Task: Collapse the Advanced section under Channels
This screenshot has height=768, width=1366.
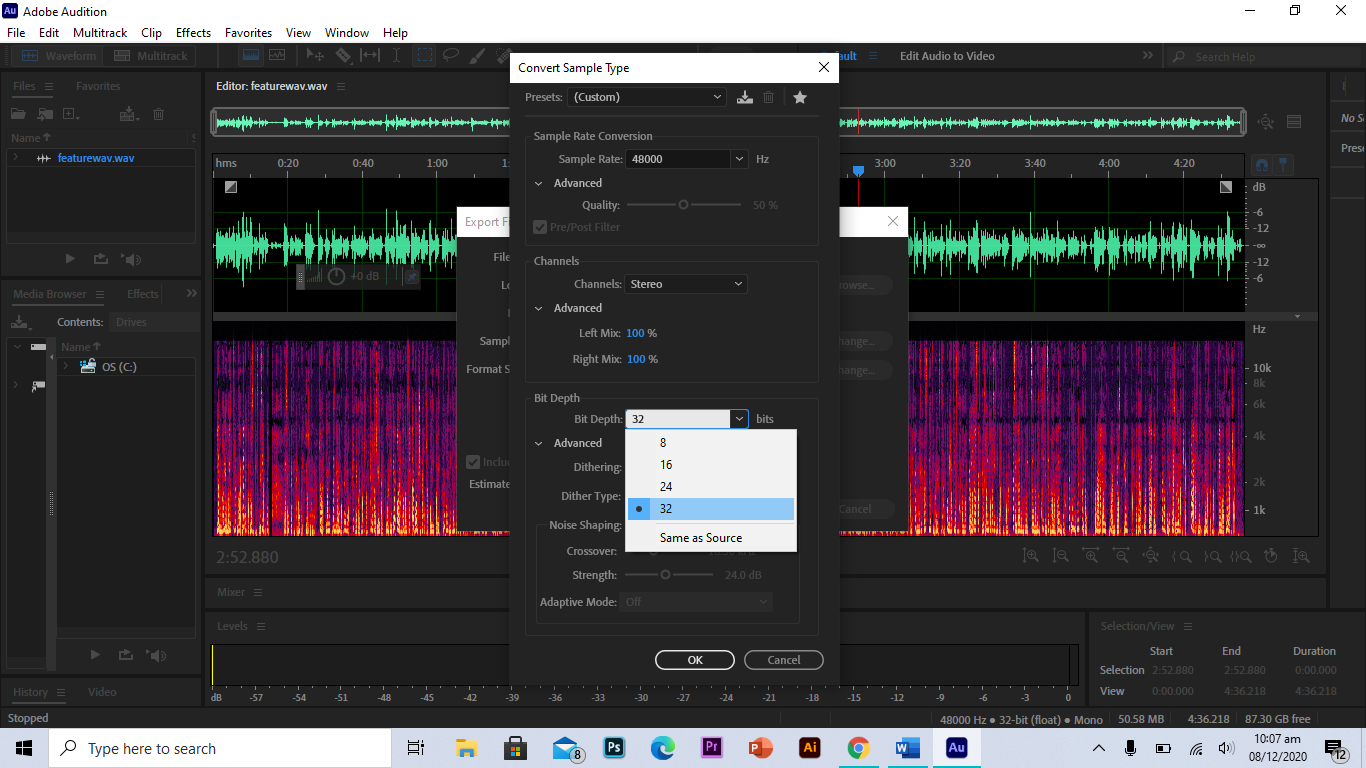Action: (539, 308)
